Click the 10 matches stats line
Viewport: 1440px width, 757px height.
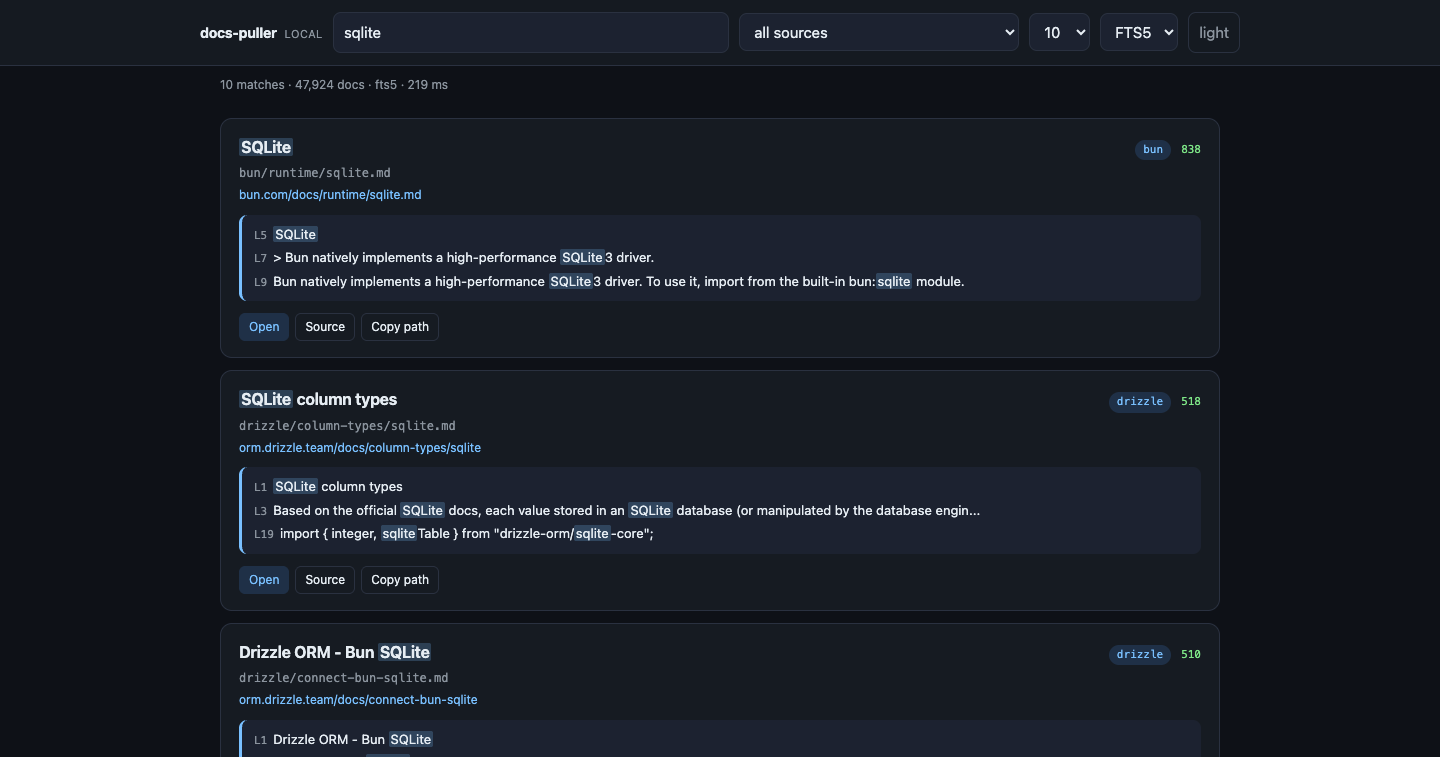tap(334, 85)
